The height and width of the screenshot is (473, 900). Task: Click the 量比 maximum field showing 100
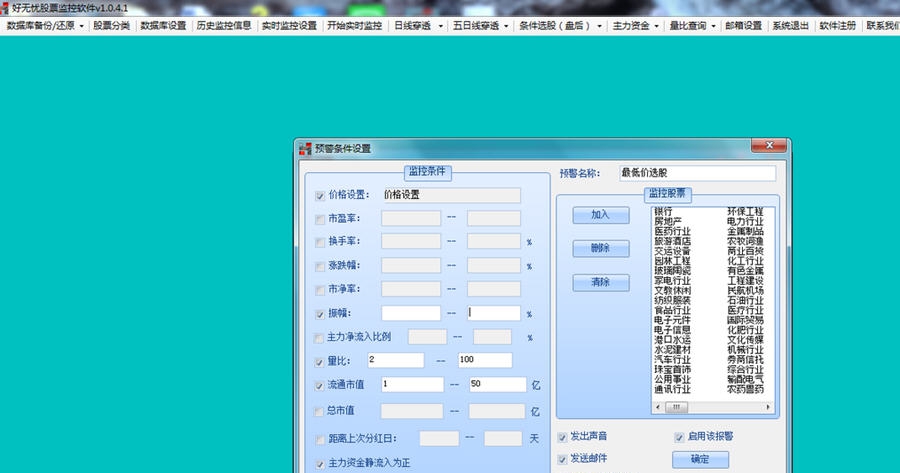click(x=485, y=360)
